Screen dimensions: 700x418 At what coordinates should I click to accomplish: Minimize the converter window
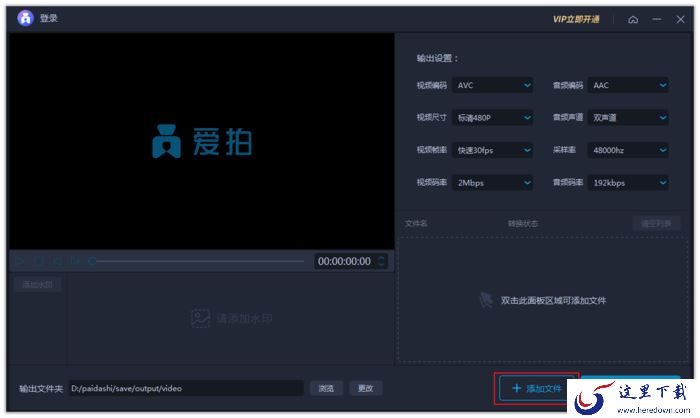(x=656, y=19)
